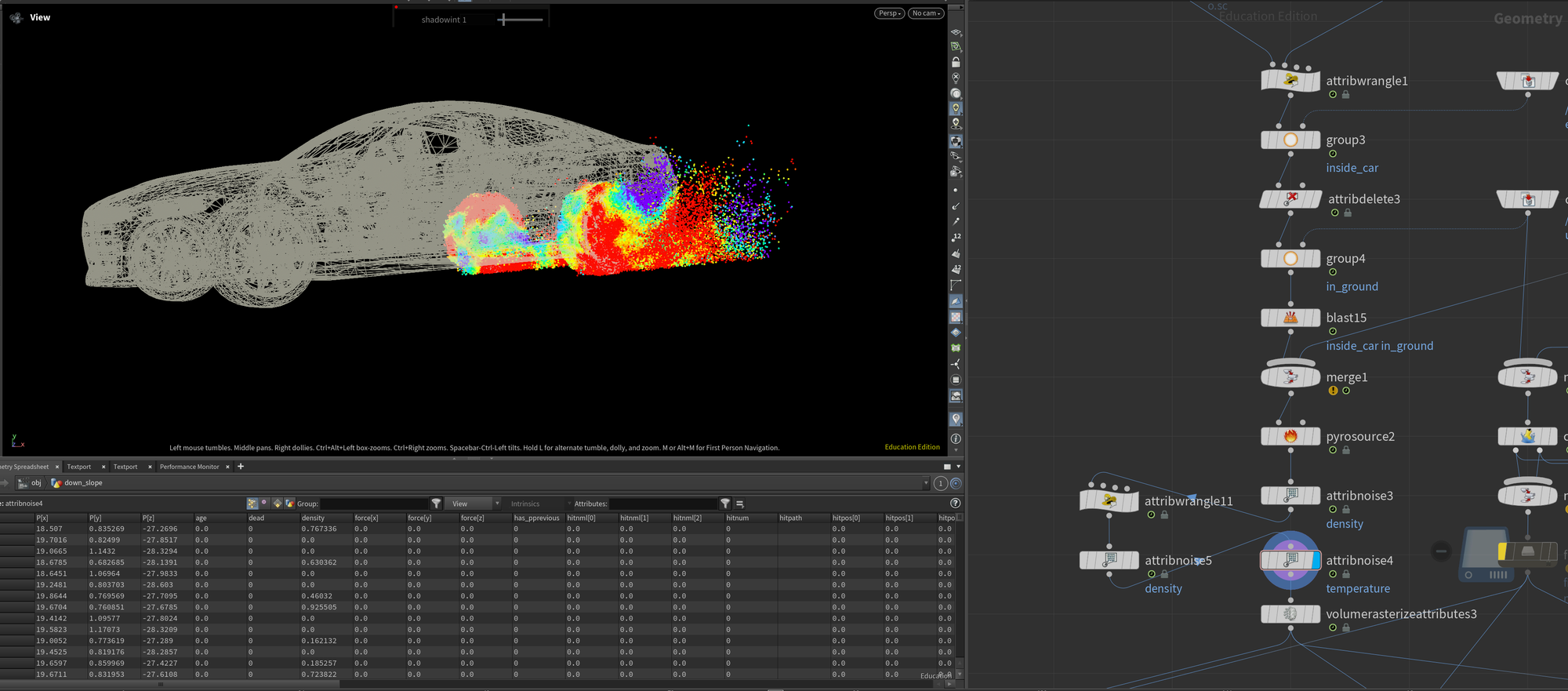Click the shadowint slider handle
1568x691 pixels.
click(503, 20)
